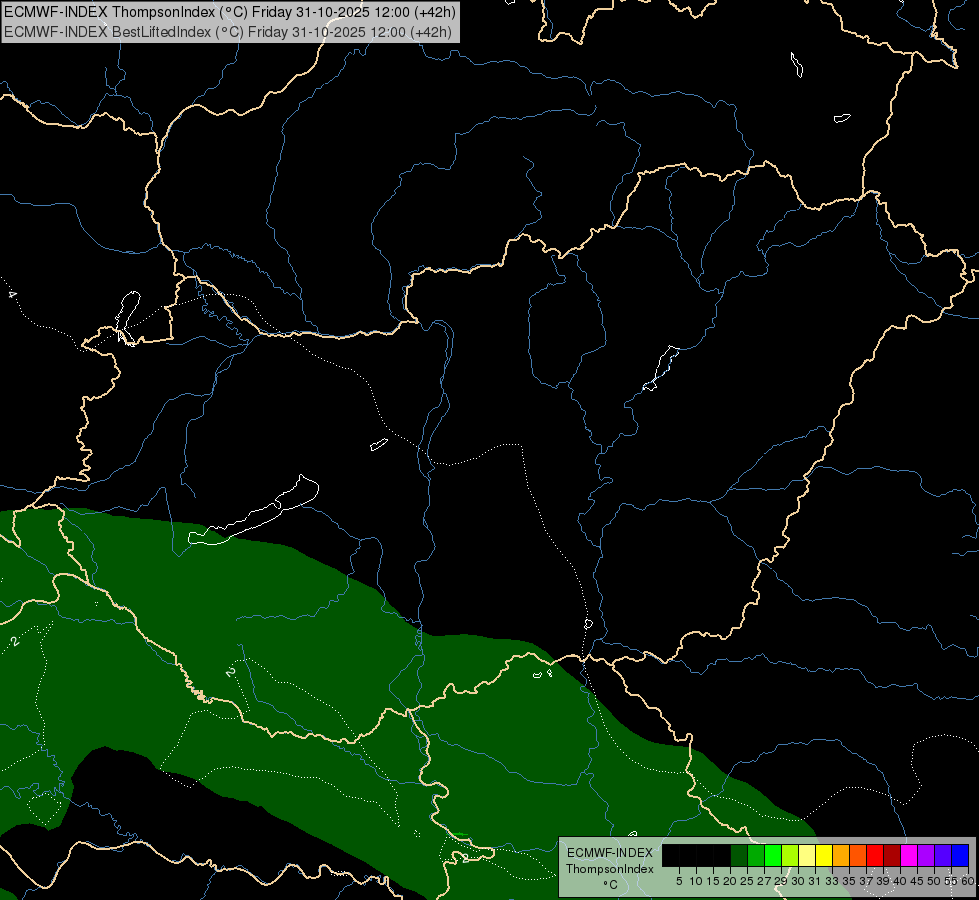Select the yellow-green 29-30 legend swatch
979x900 pixels.
click(790, 856)
